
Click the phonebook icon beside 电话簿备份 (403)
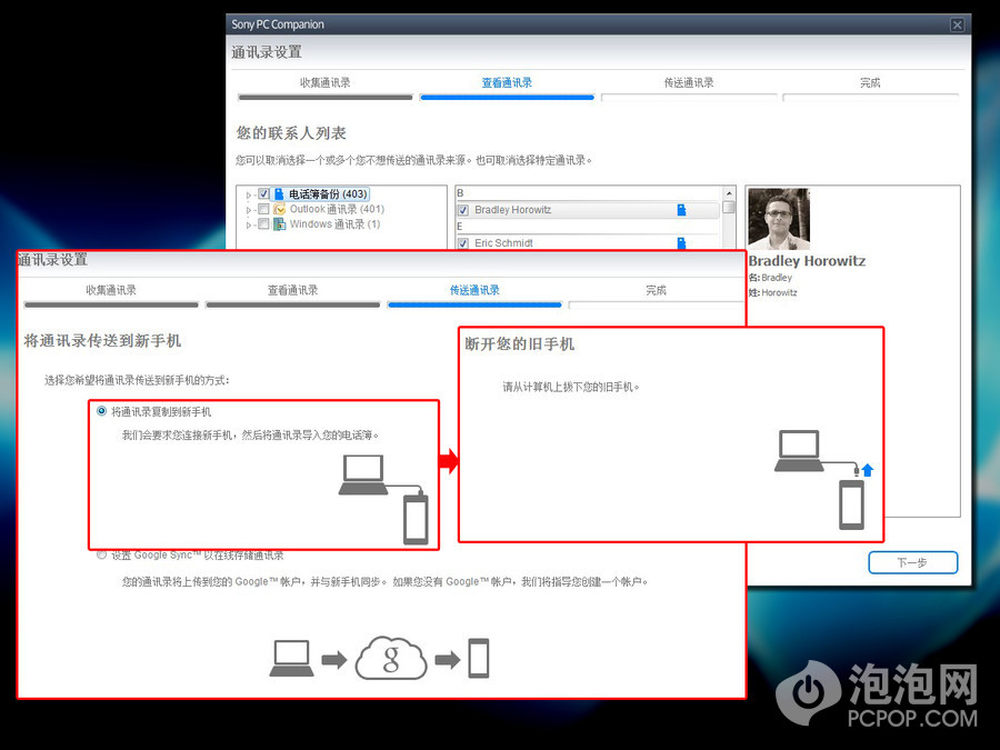click(x=279, y=194)
